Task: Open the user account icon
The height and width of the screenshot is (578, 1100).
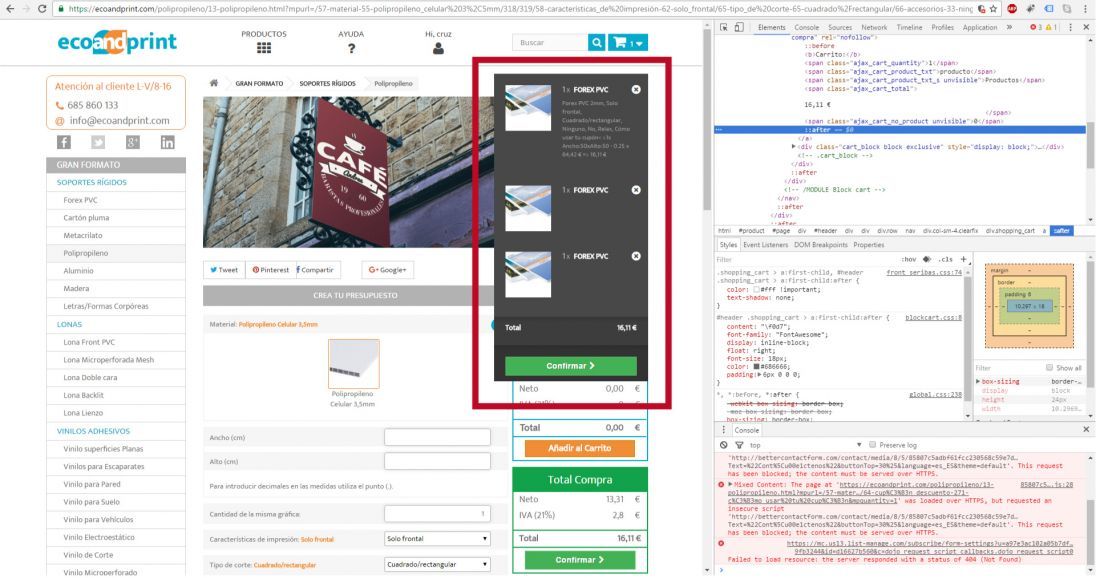Action: click(438, 49)
